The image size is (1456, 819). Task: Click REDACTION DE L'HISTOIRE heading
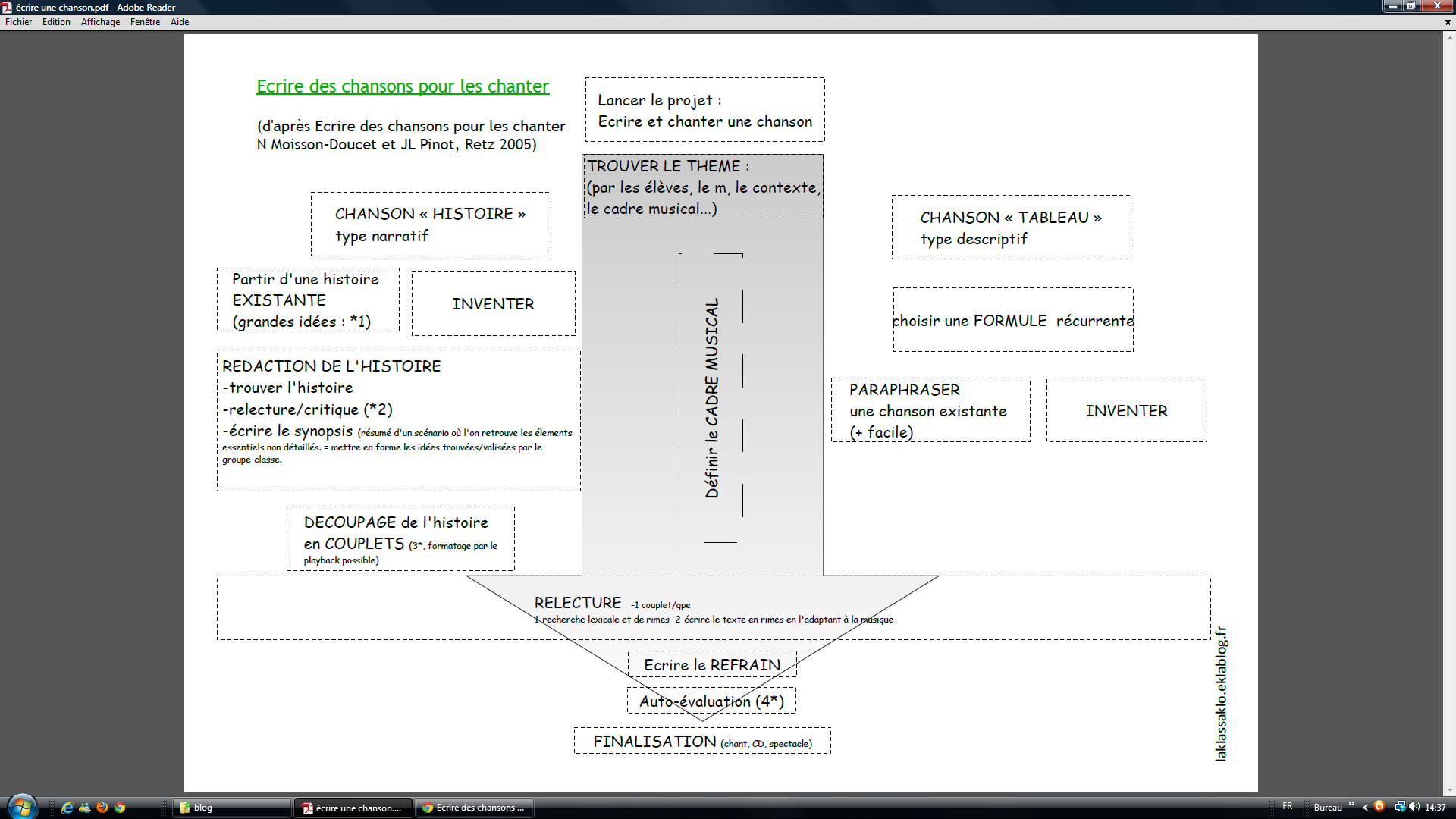tap(331, 366)
